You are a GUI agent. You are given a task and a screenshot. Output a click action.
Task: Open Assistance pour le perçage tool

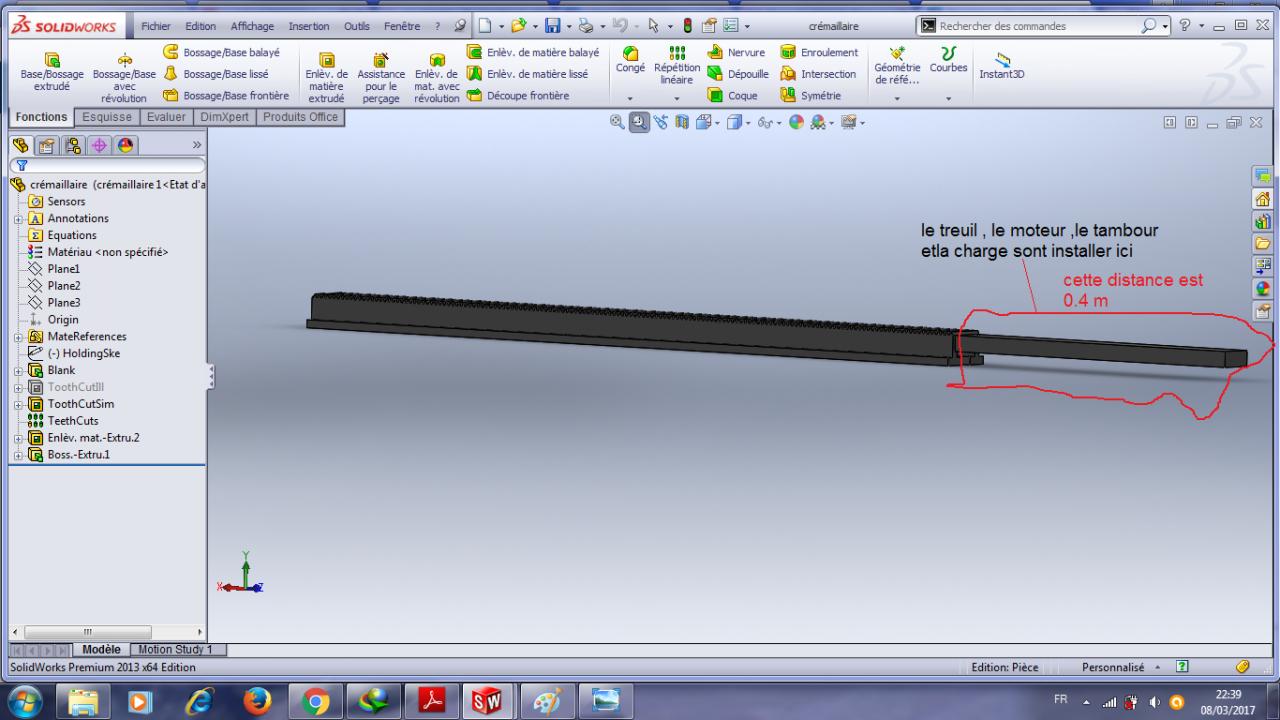[381, 78]
